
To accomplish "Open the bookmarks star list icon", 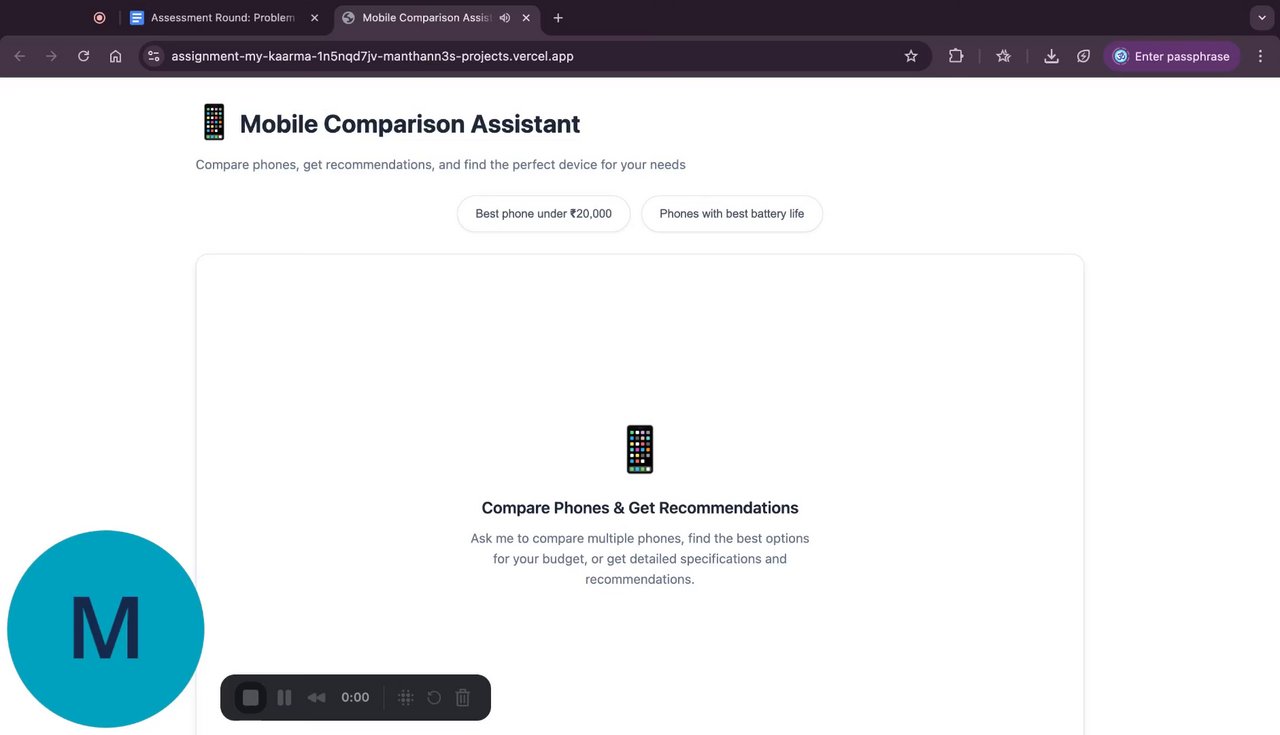I will [1004, 56].
